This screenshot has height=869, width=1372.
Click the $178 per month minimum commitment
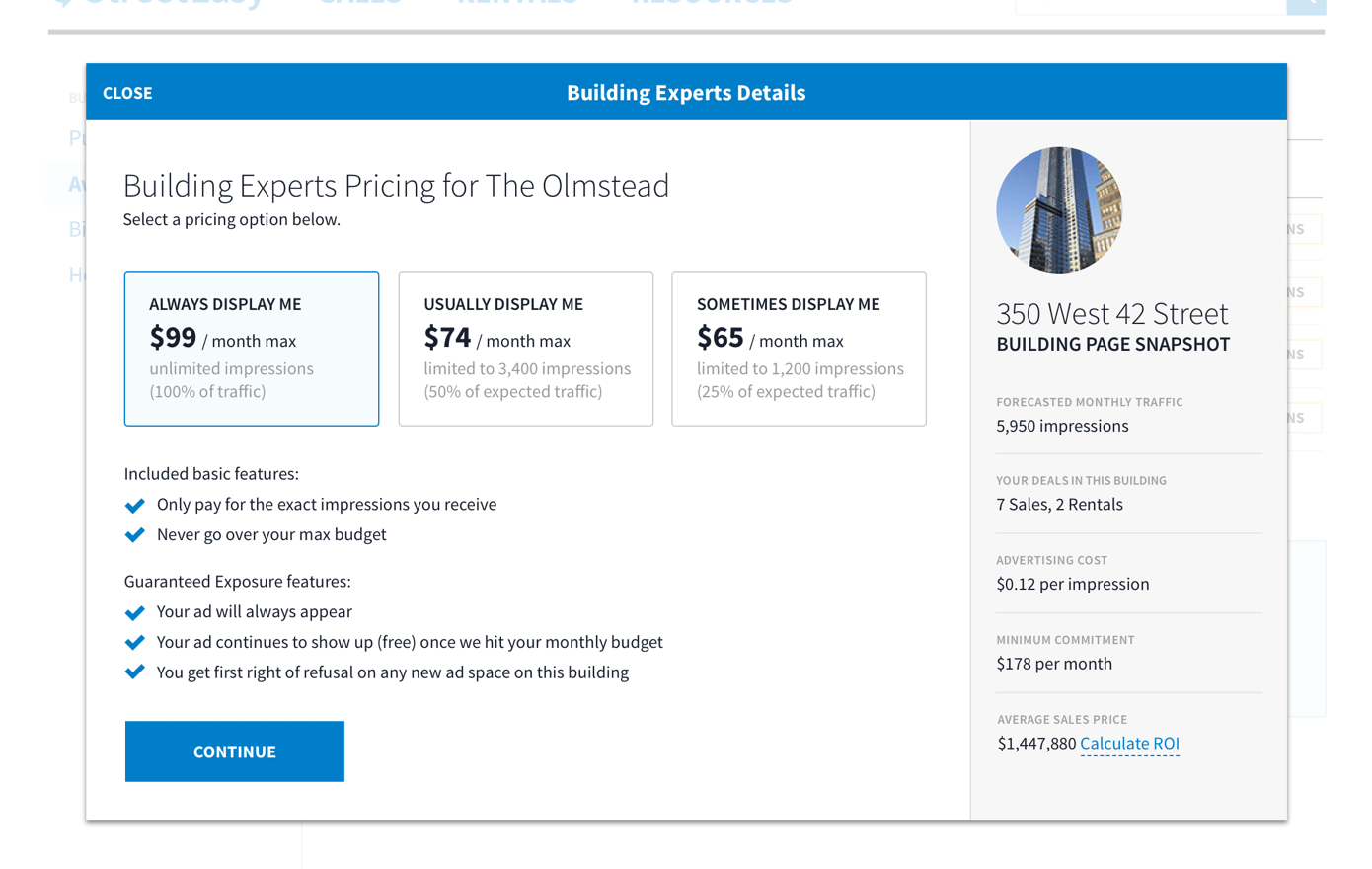(x=1054, y=664)
